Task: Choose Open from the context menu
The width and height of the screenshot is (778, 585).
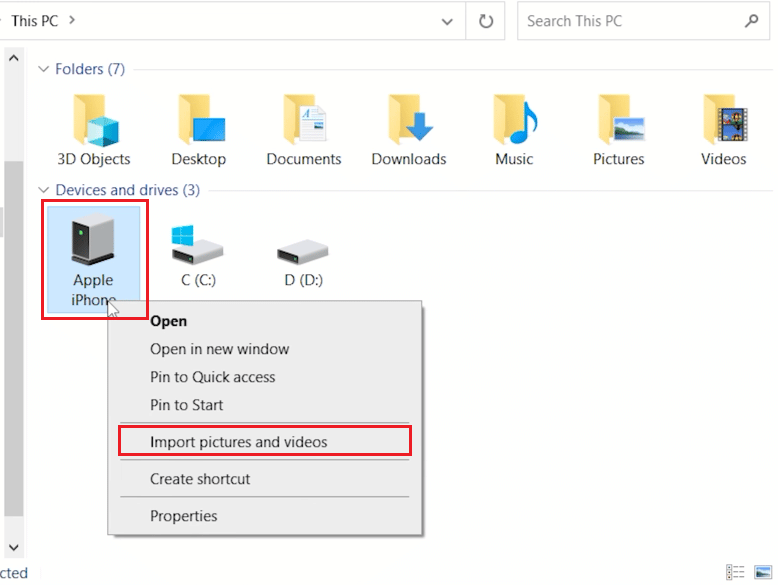Action: pos(265,321)
